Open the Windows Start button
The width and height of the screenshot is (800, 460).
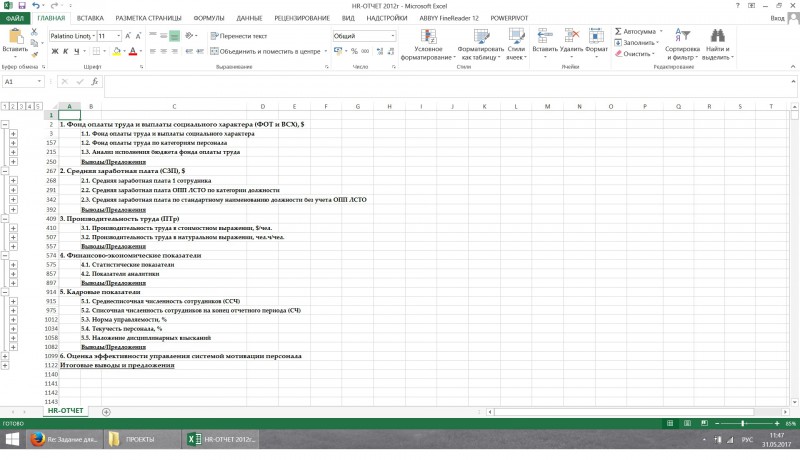coord(12,439)
